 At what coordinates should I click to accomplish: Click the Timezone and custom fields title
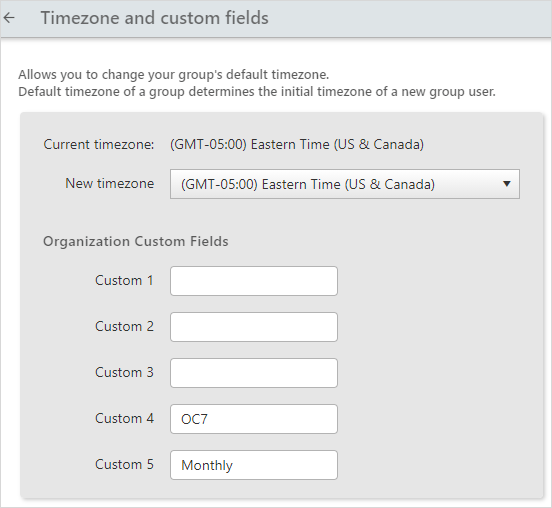pos(155,18)
